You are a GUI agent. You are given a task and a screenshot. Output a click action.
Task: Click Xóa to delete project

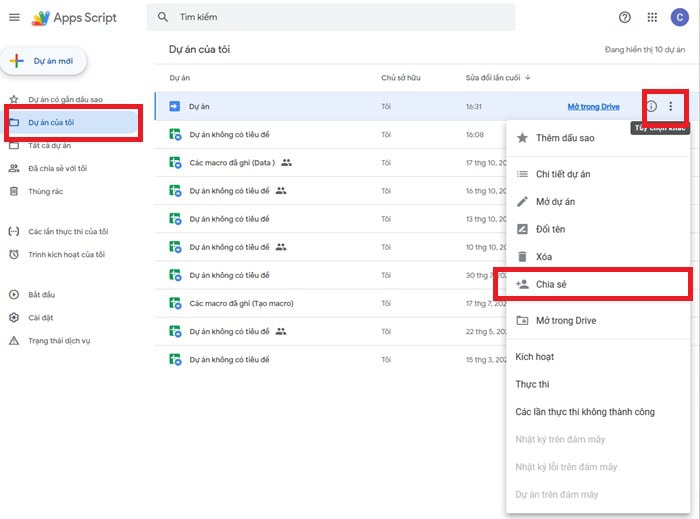545,256
